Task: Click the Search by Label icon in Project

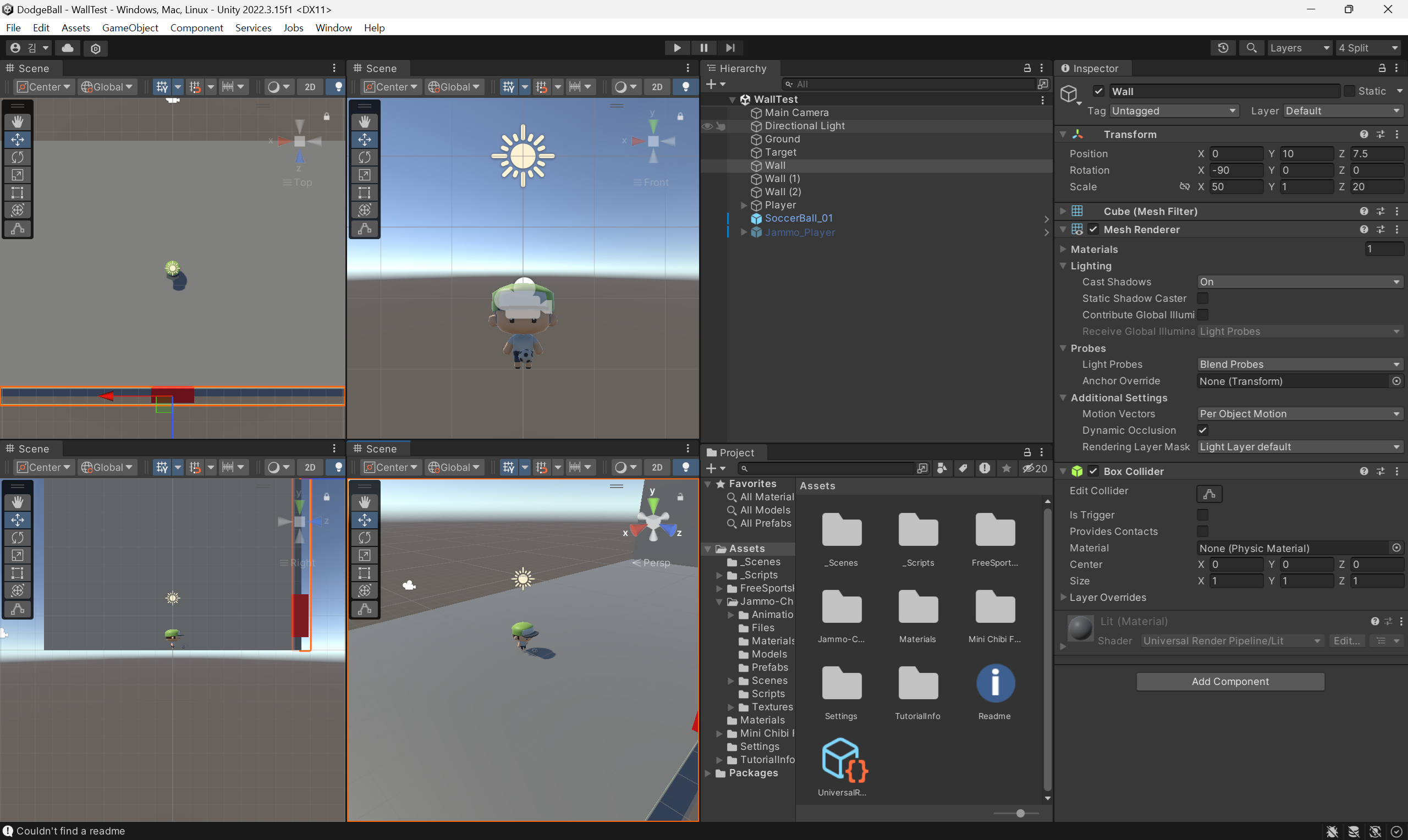Action: 963,468
